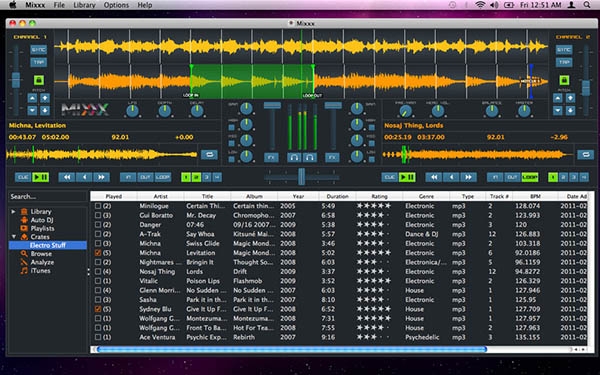Click Channel 1 large pitch down arrow
Viewport: 600px width, 375px height.
[45, 111]
